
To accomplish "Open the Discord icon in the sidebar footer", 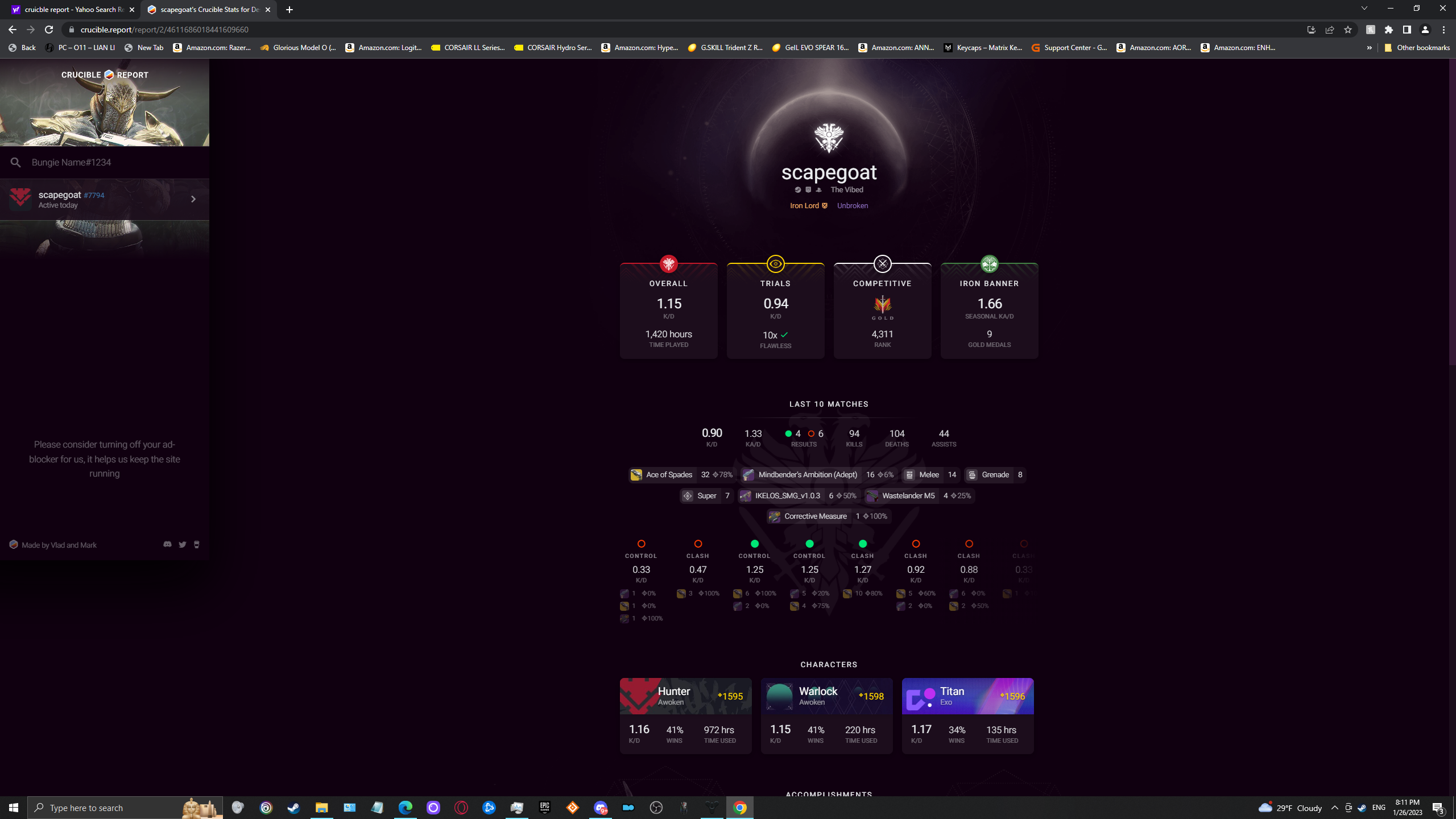I will point(167,544).
